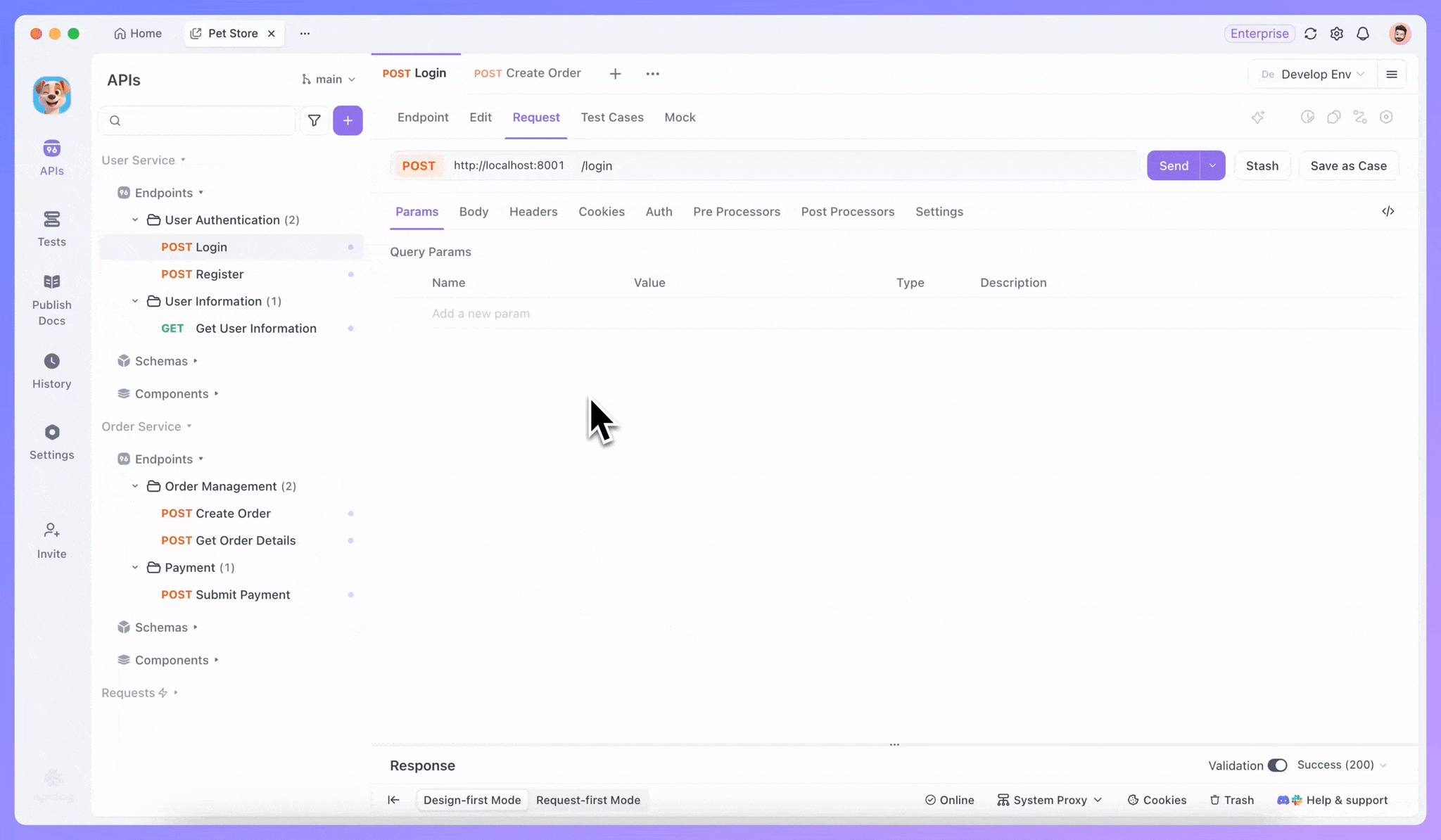Open the Develop Env environment dropdown
Screen dimensions: 1441x840
(x=1314, y=74)
